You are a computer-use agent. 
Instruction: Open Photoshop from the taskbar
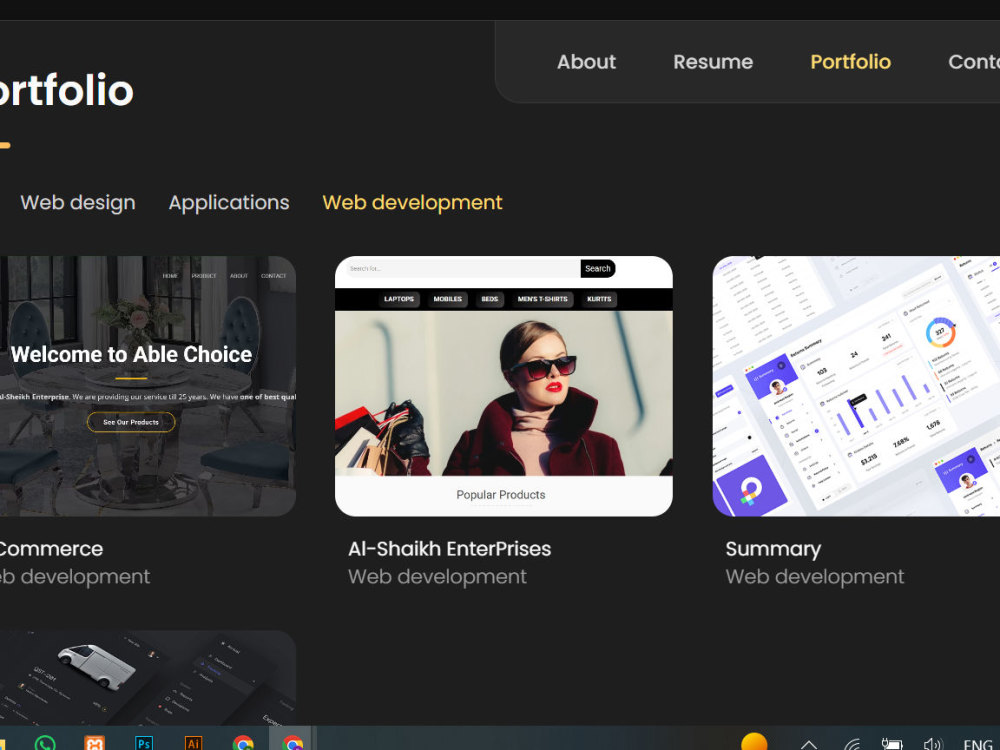coord(144,743)
